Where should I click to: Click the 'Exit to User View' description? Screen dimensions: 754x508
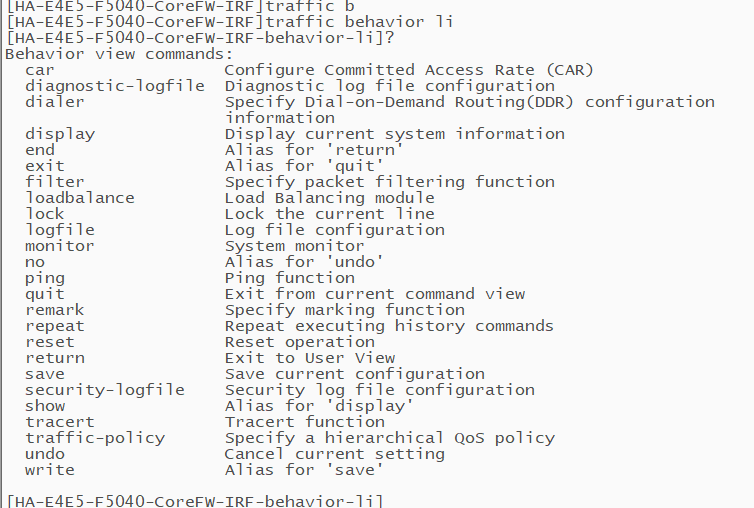point(310,358)
